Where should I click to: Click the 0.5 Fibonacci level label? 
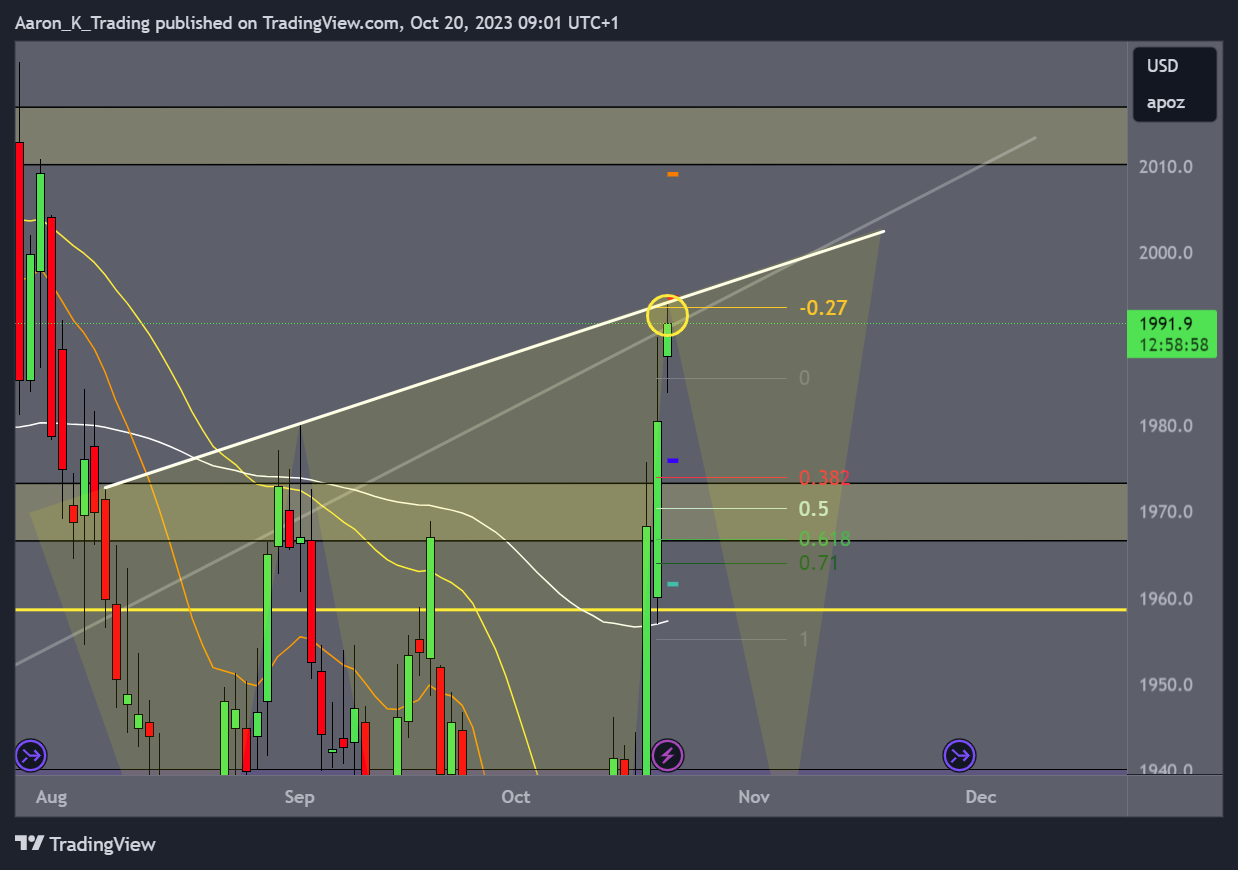(814, 509)
